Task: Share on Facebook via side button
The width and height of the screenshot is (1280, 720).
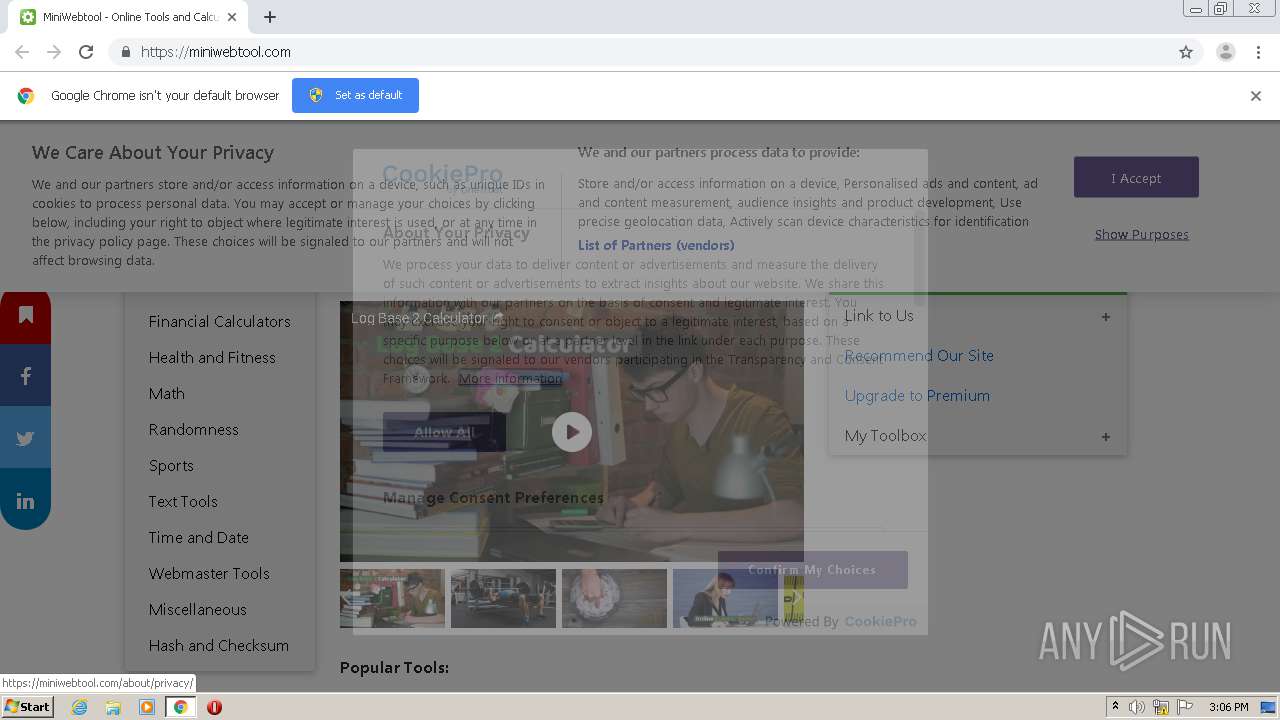Action: [x=25, y=376]
